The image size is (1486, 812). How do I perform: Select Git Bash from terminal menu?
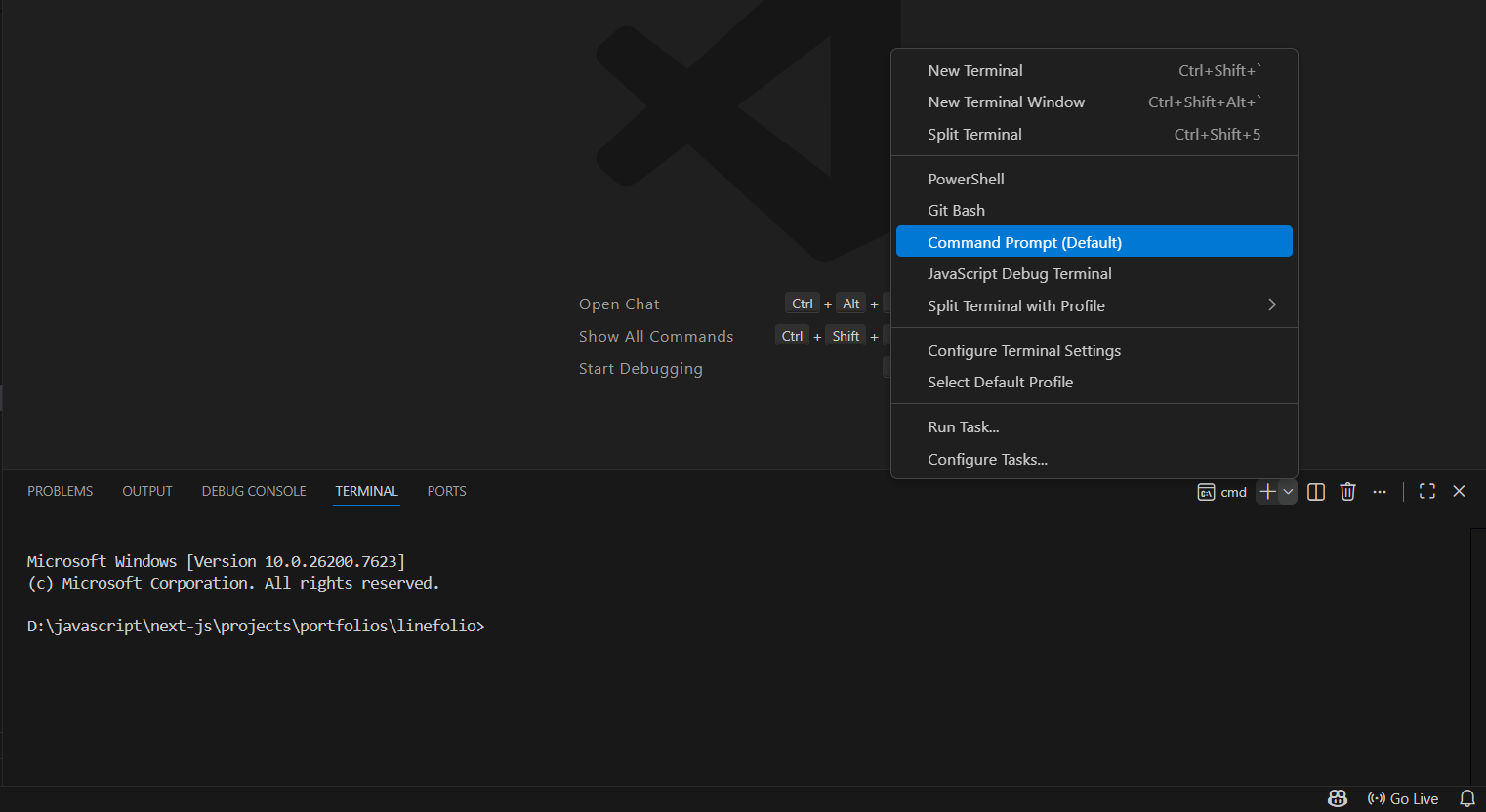(956, 211)
